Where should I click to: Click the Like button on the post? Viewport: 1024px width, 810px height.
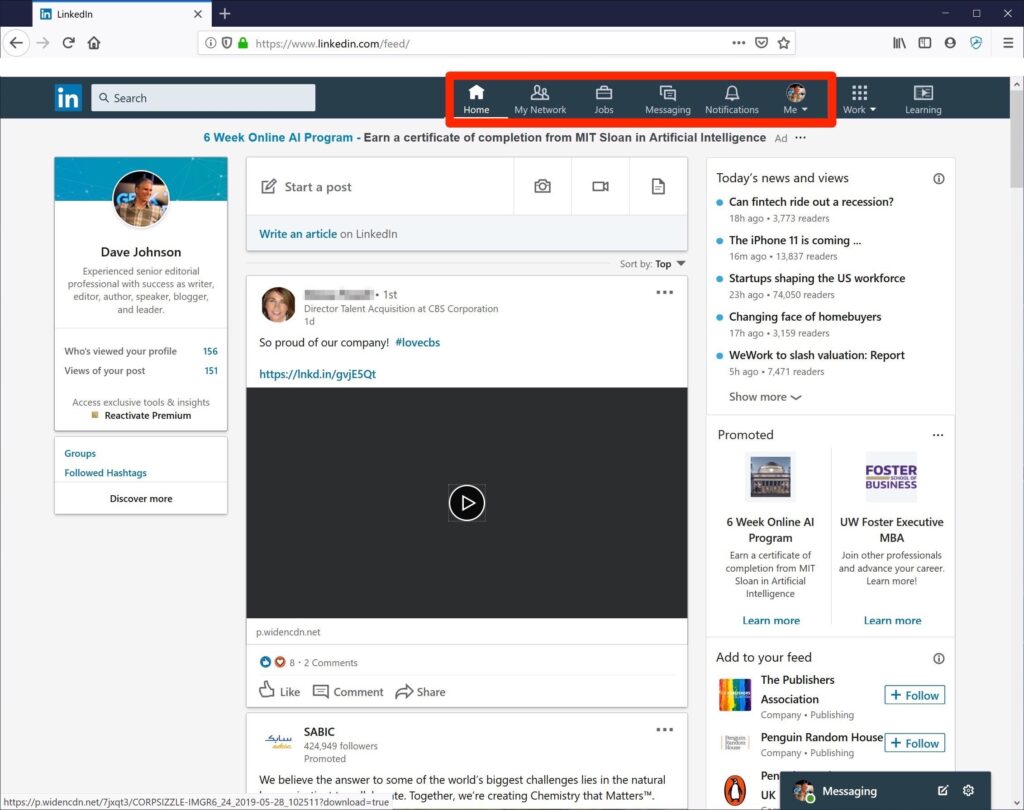(280, 691)
